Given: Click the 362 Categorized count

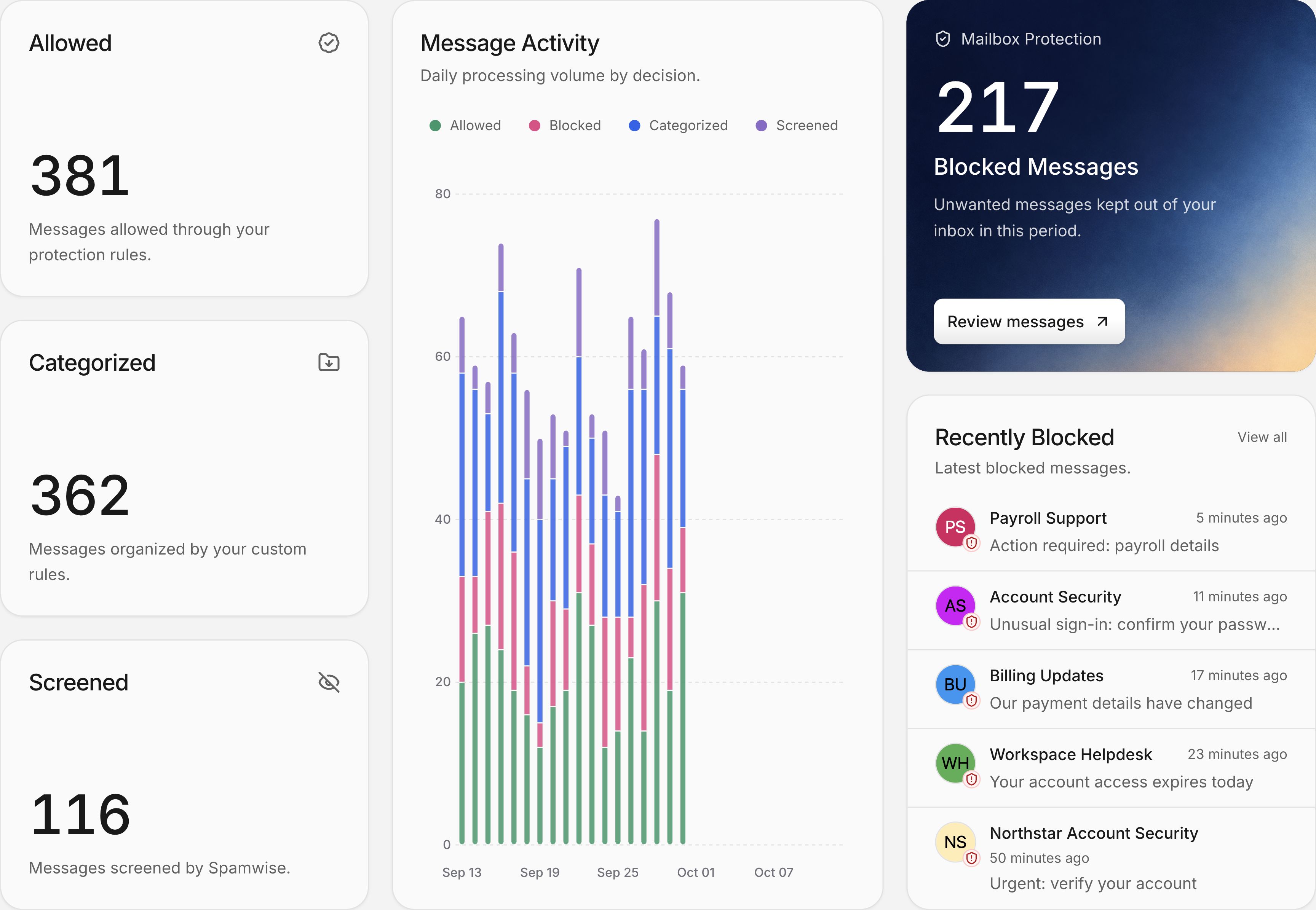Looking at the screenshot, I should coord(80,495).
